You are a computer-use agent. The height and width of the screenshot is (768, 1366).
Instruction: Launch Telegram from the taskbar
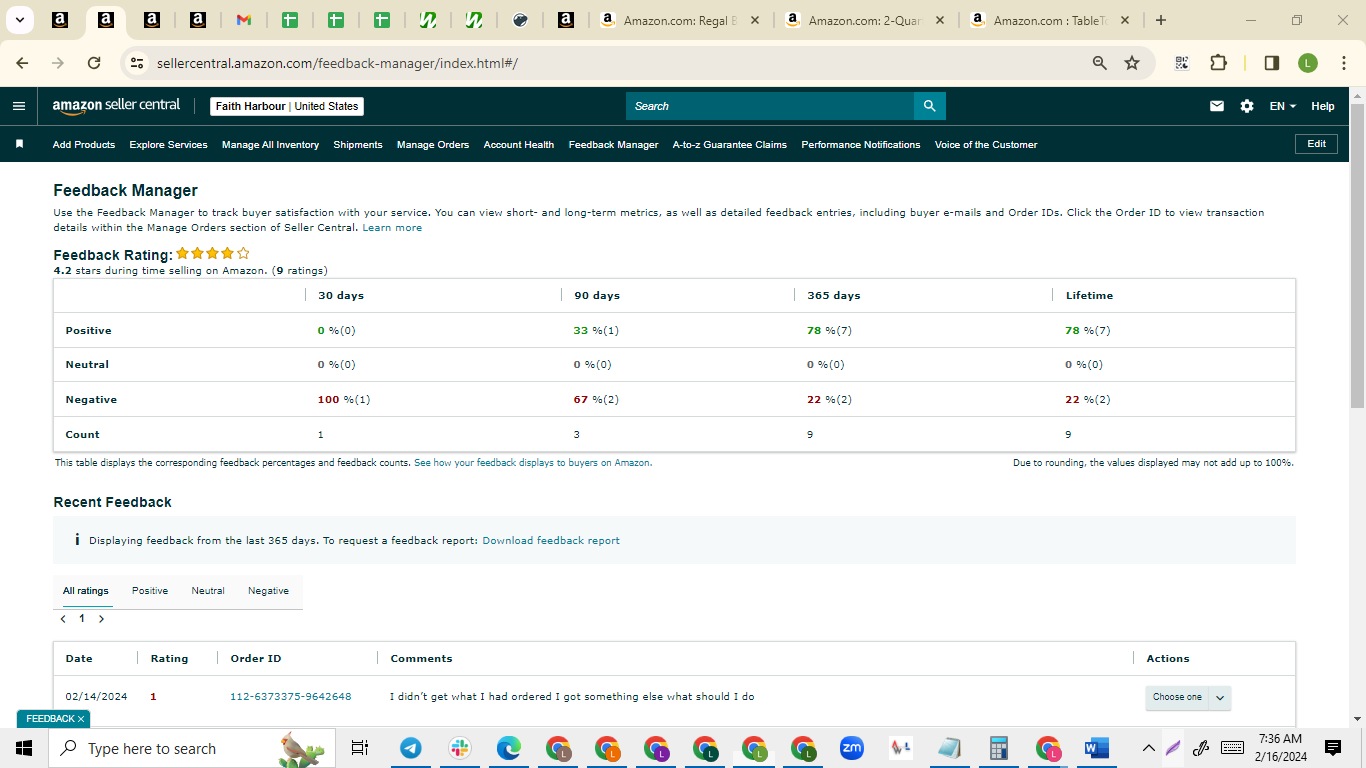click(410, 748)
